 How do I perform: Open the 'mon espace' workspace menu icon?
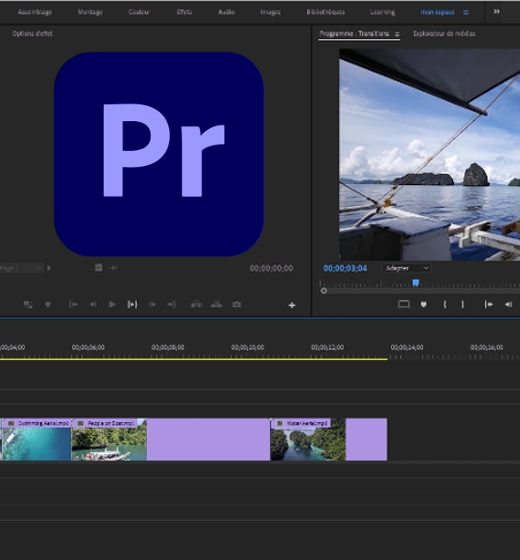pyautogui.click(x=466, y=12)
